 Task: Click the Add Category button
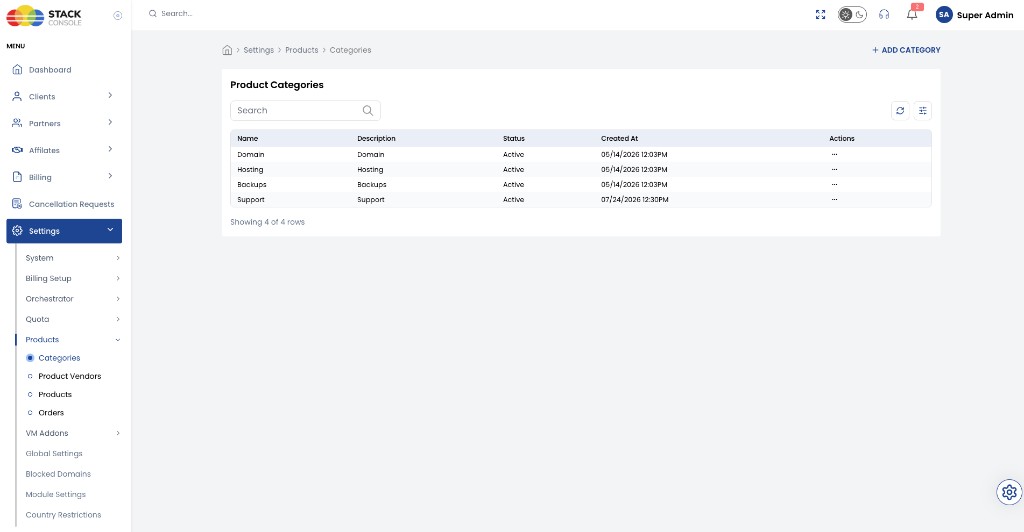906,50
